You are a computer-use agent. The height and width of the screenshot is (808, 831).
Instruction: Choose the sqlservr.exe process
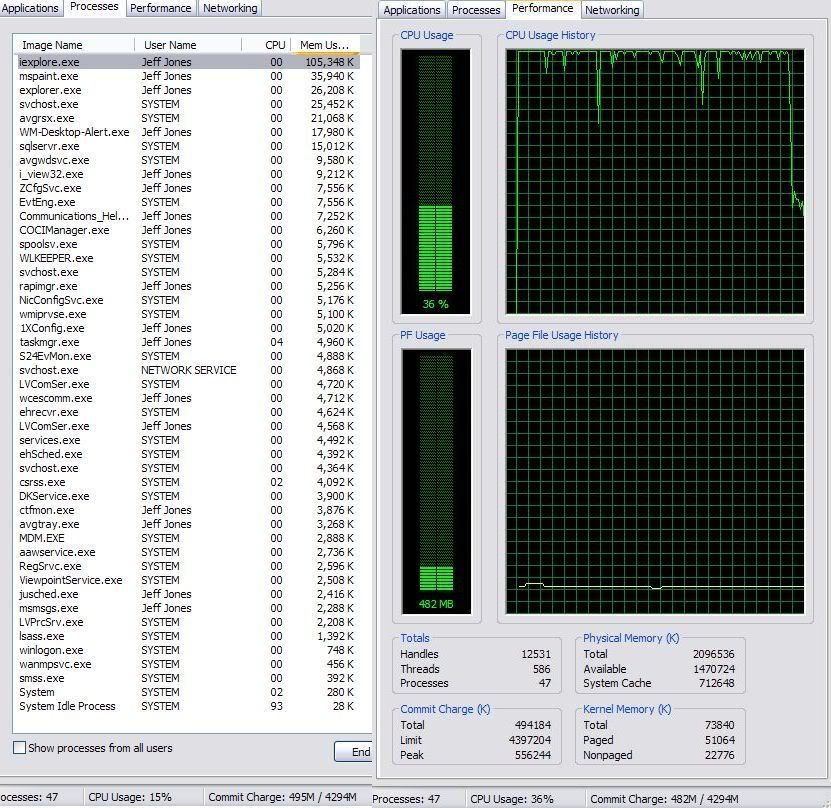[x=50, y=146]
